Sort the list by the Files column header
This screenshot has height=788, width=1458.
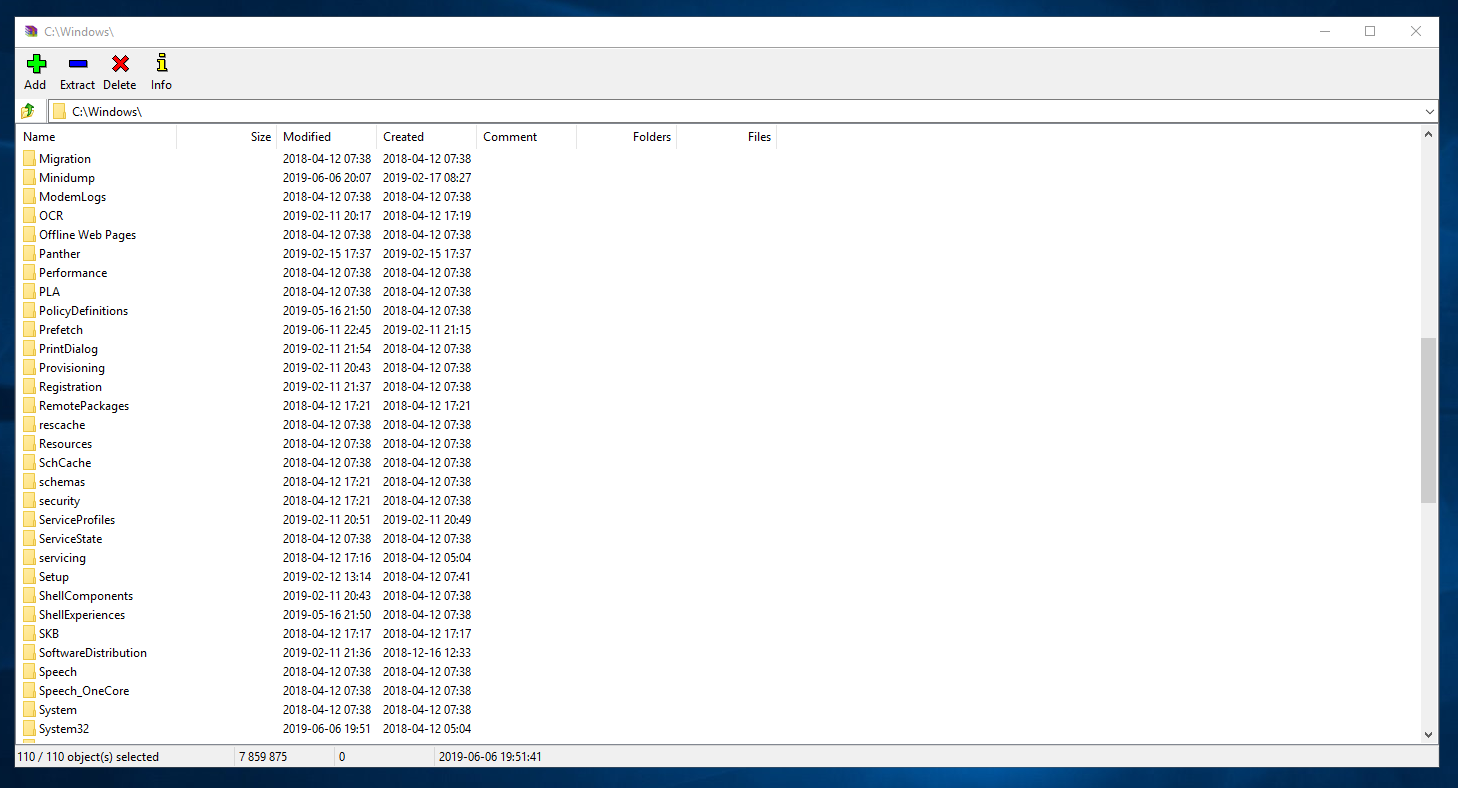coord(727,137)
